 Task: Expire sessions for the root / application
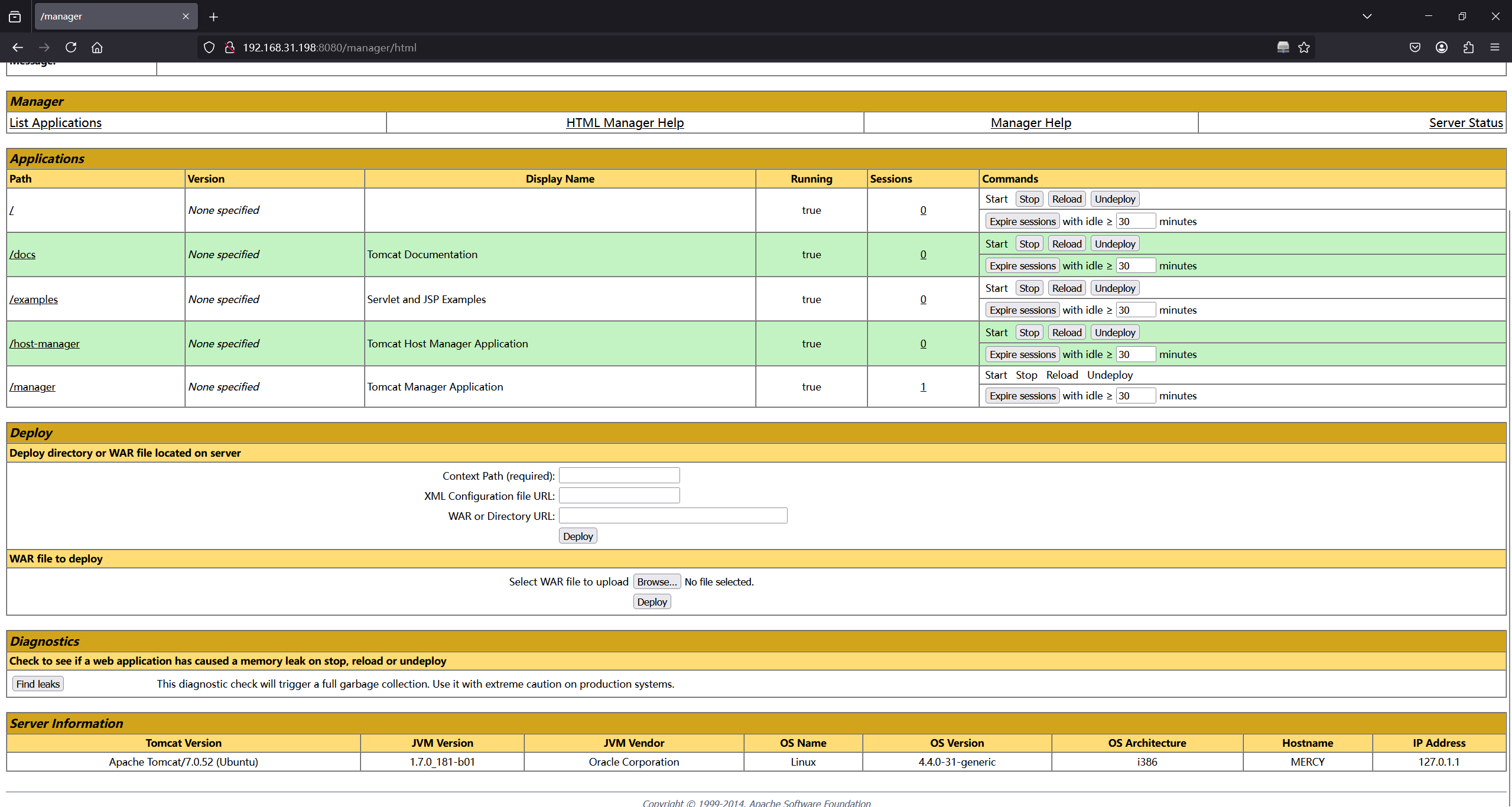[1022, 222]
